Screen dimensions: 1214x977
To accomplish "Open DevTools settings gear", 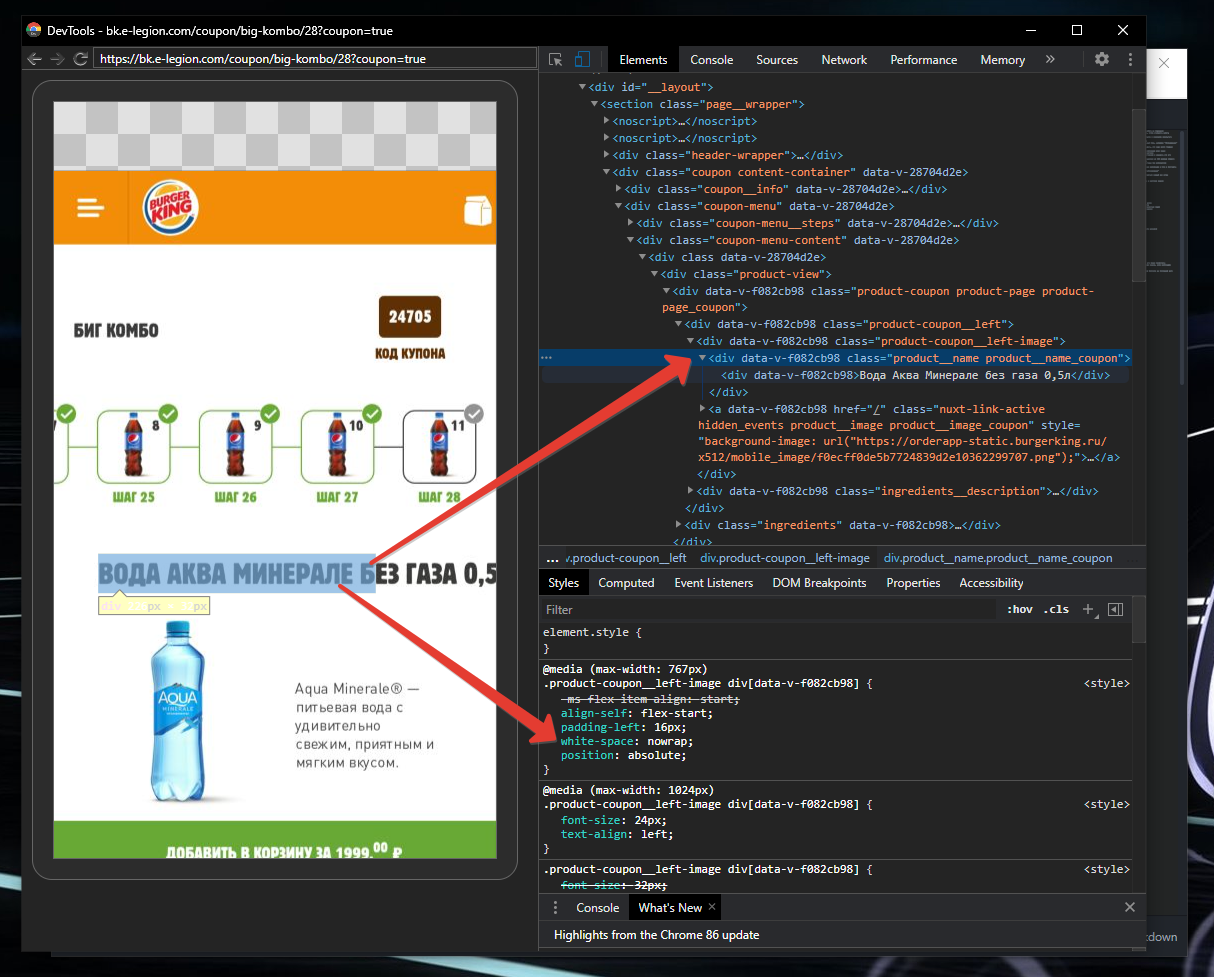I will (x=1101, y=60).
